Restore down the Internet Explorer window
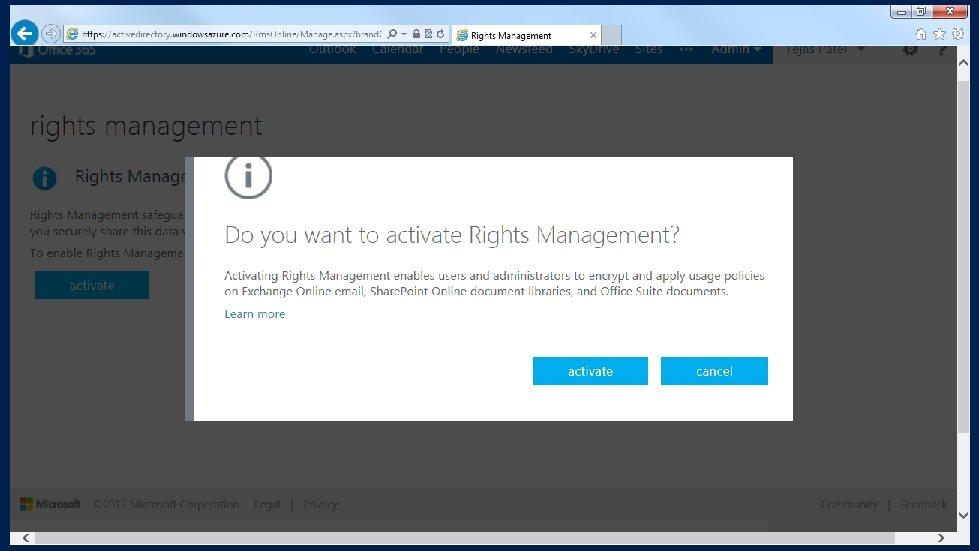Viewport: 979px width, 551px height. 921,11
